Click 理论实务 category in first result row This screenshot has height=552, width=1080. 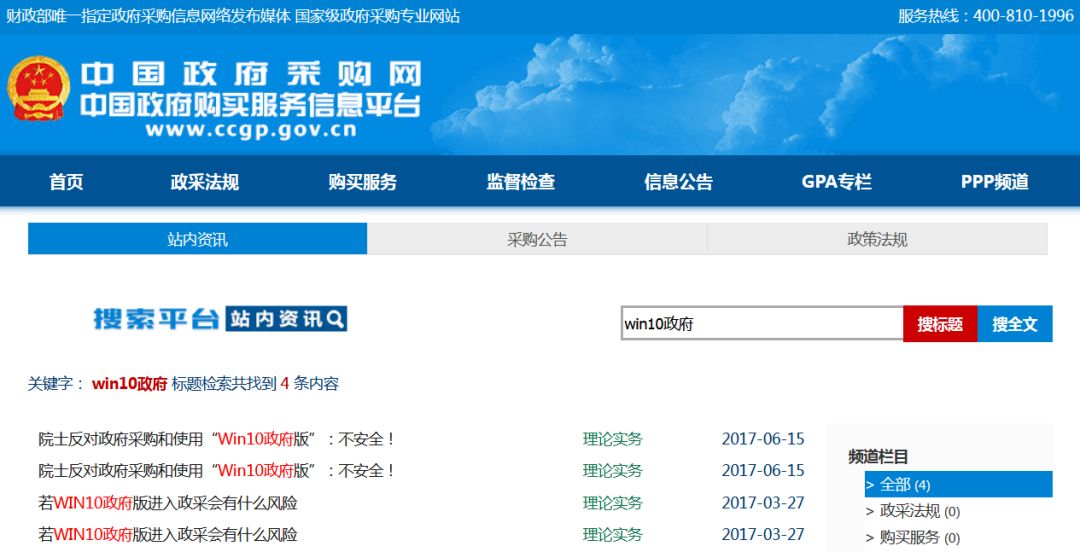[612, 439]
